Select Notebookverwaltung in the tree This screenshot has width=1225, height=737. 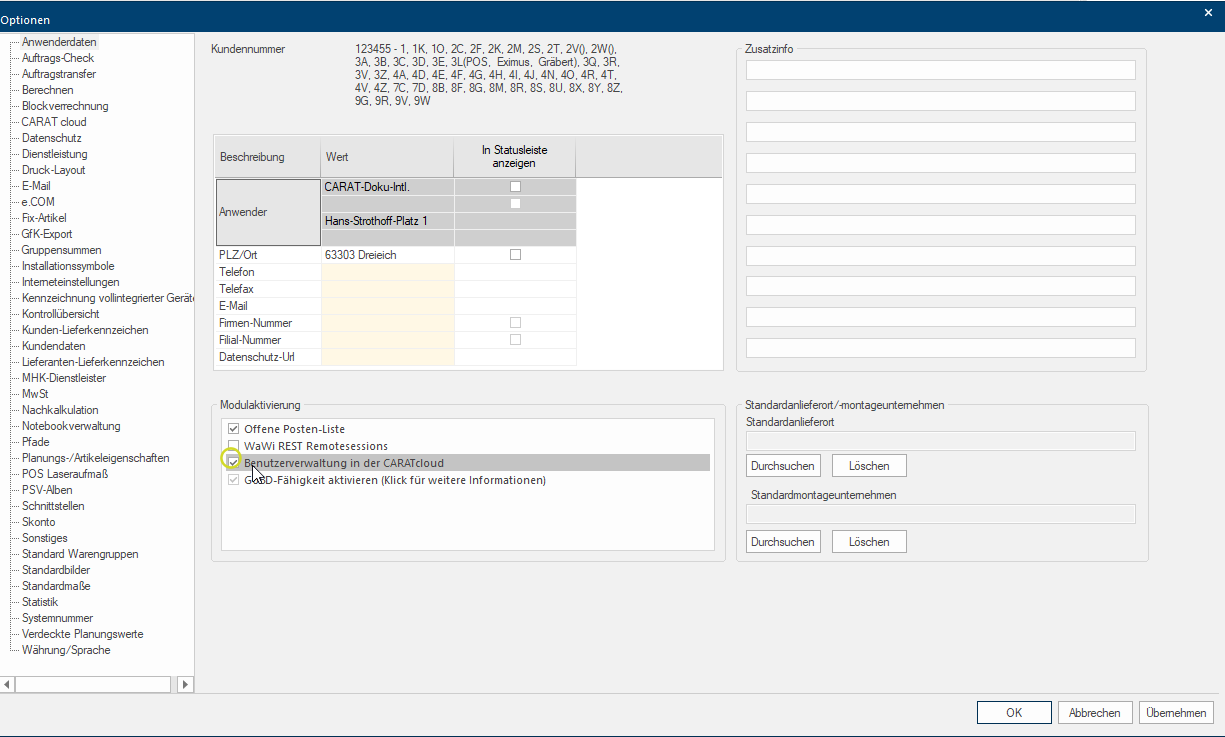pos(71,426)
